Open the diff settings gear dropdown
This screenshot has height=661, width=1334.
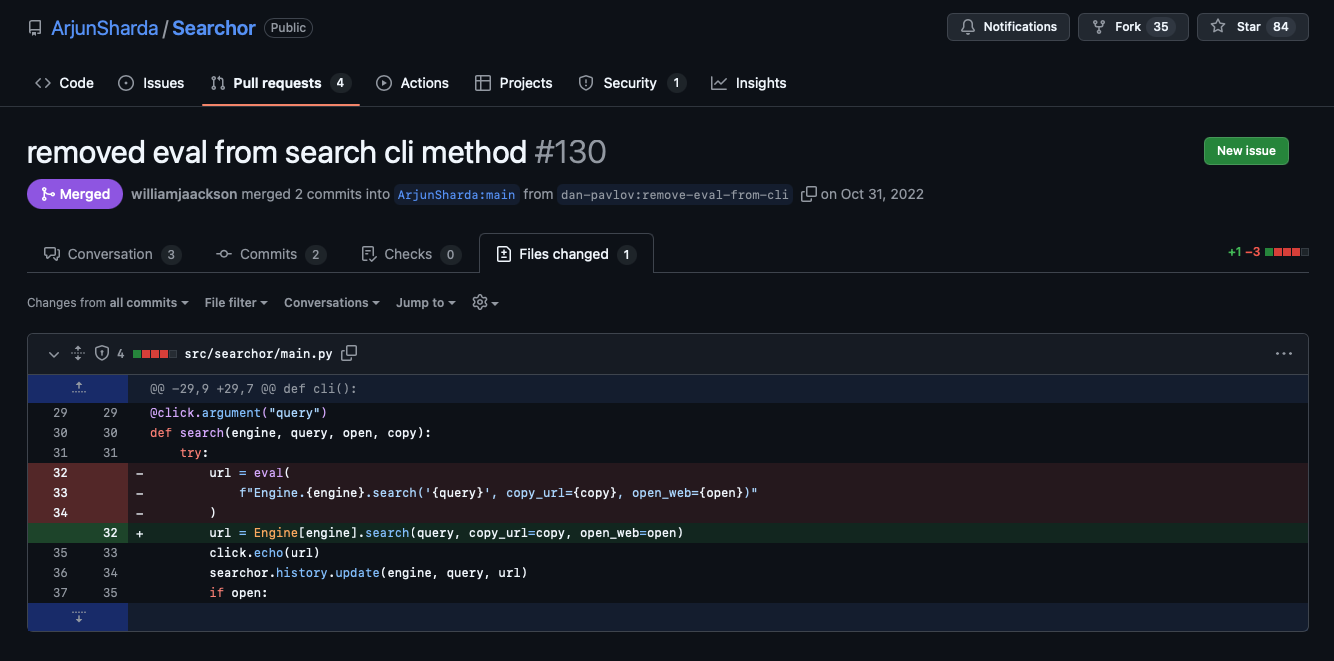(x=485, y=303)
